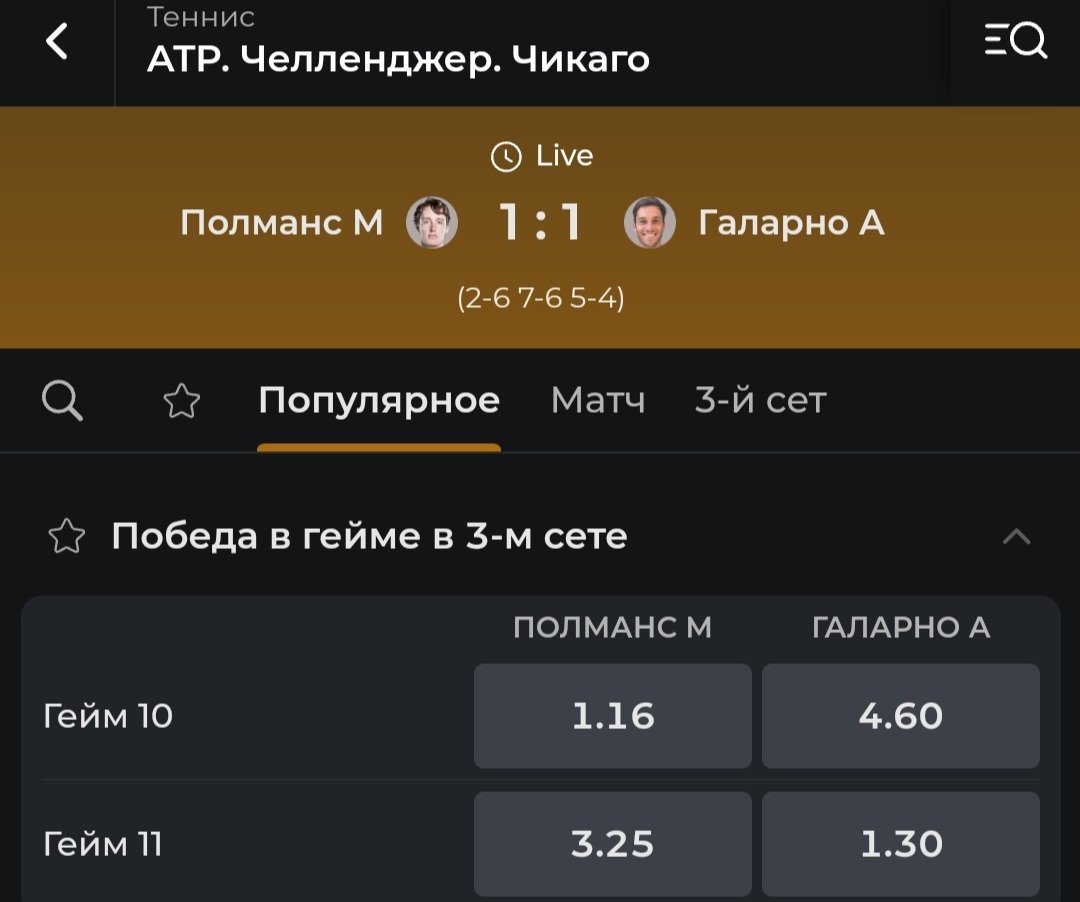The width and height of the screenshot is (1080, 902).
Task: Pick Полманс М Гейм 11 odds 3.25
Action: tap(612, 844)
